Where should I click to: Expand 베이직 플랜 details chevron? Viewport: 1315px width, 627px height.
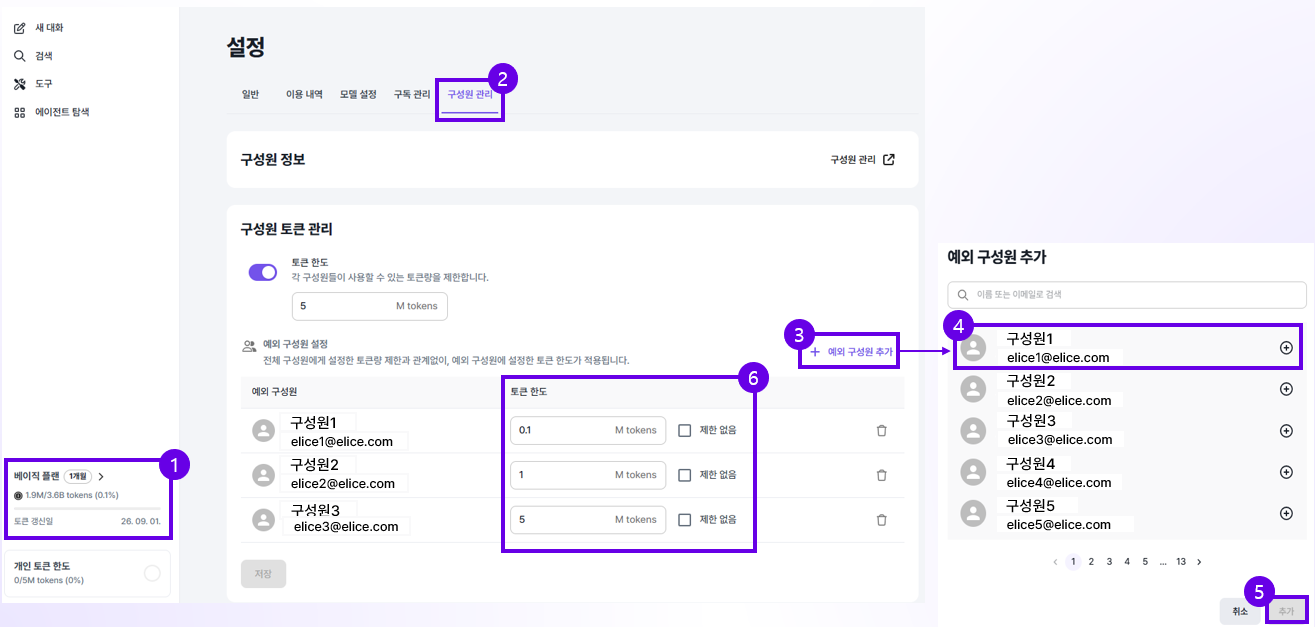101,477
